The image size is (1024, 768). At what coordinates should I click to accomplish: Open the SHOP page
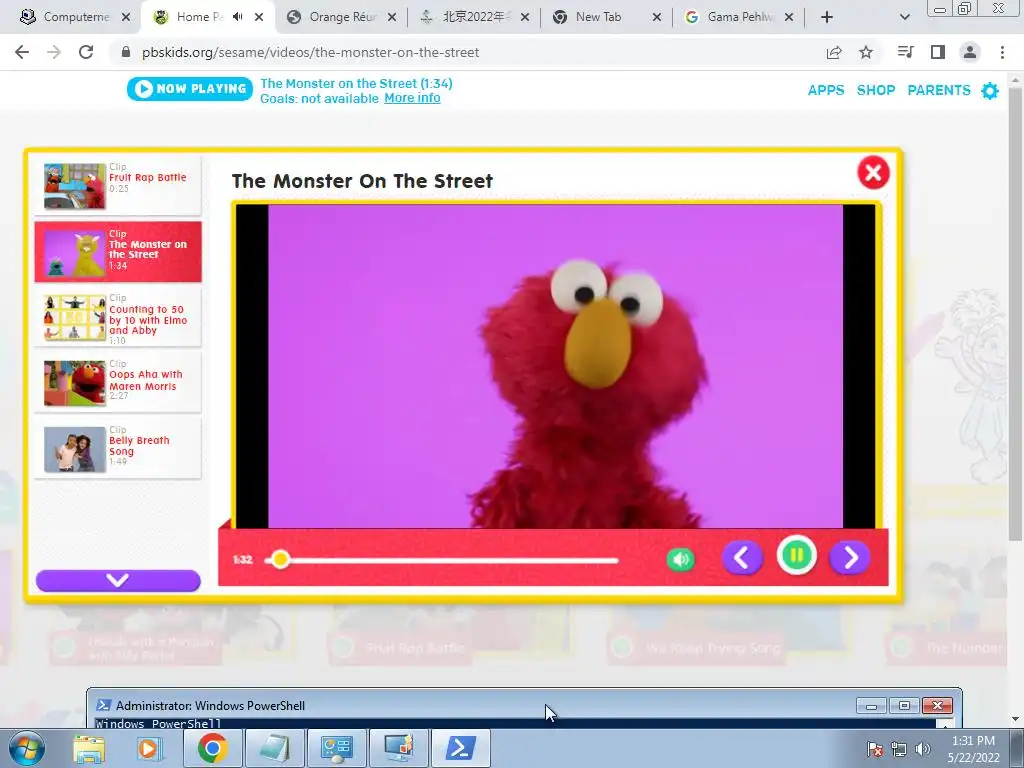pos(876,90)
